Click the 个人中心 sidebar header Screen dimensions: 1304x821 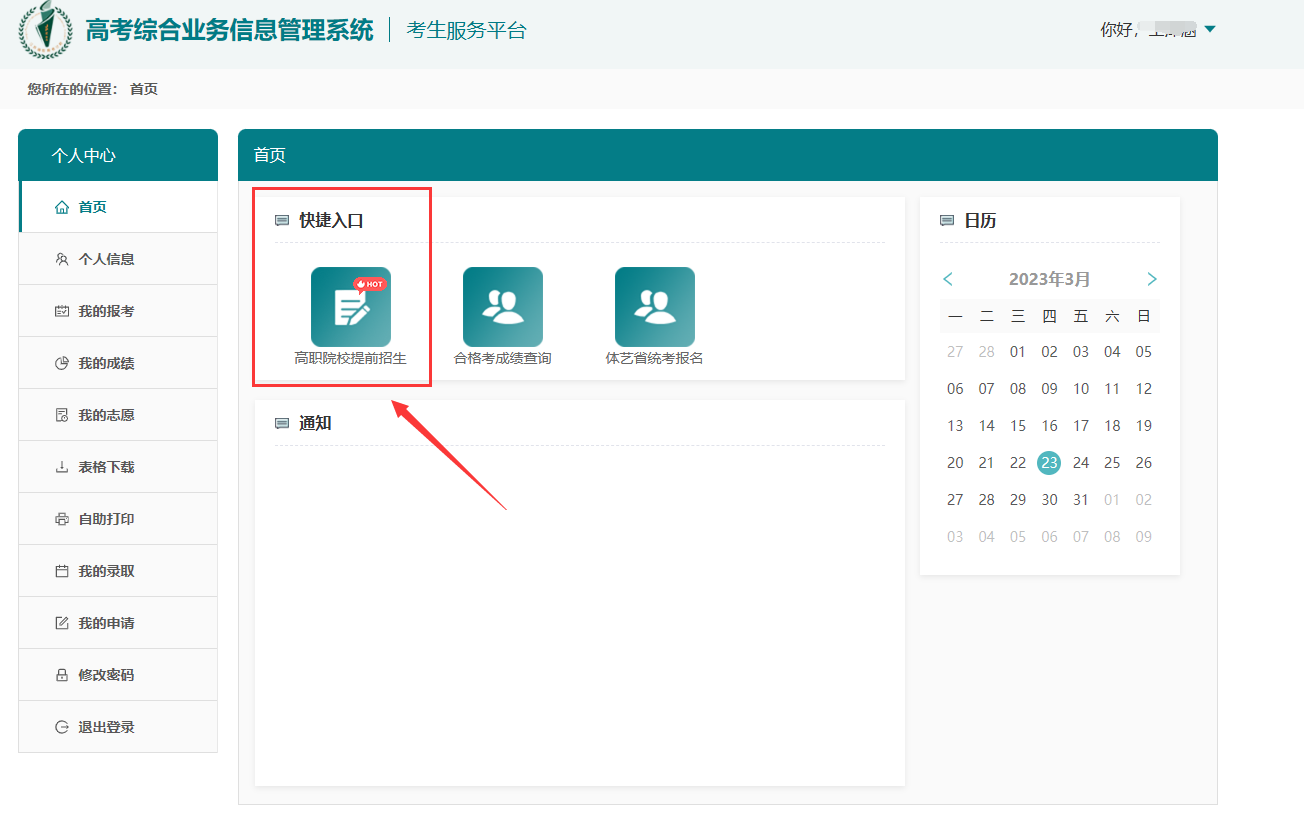(84, 155)
